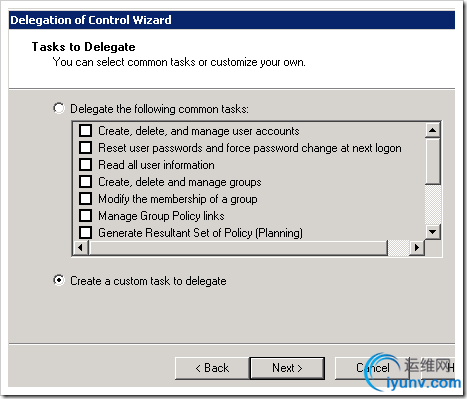Click the horizontal scroll right arrow
This screenshot has height=399, width=467.
[417, 248]
